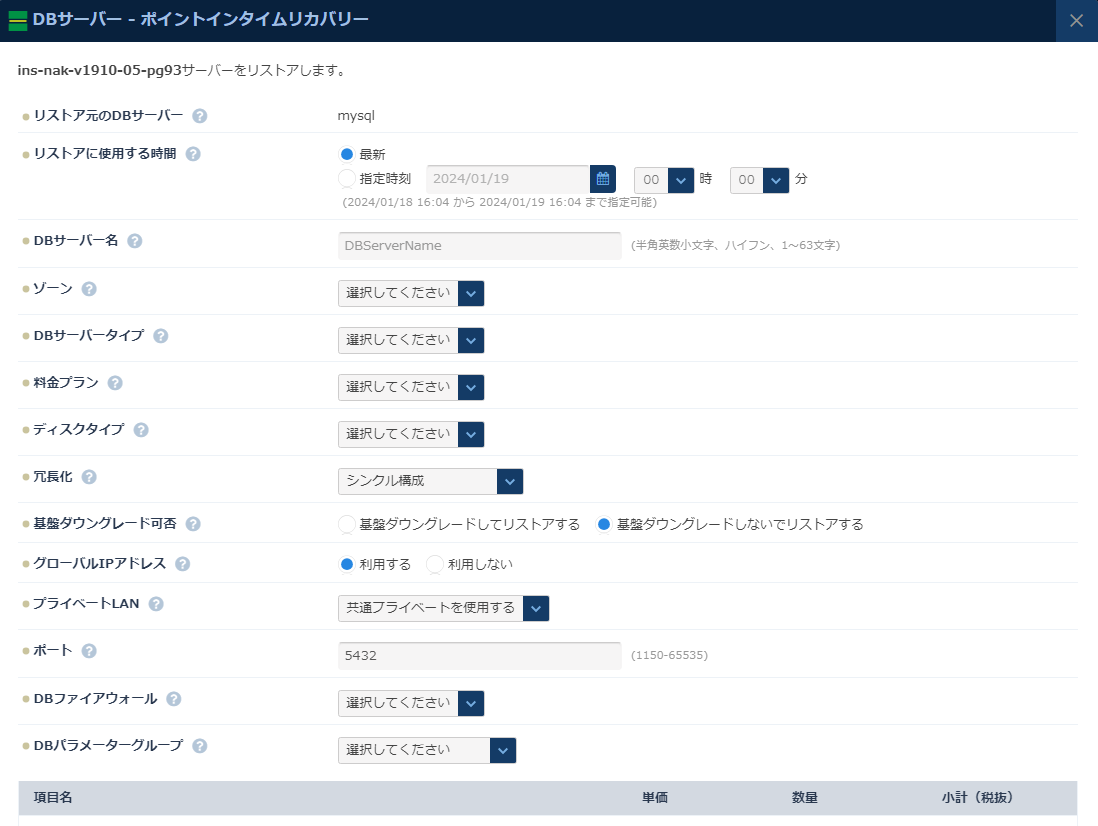Image resolution: width=1098 pixels, height=826 pixels.
Task: Open the date picker calendar icon
Action: [x=602, y=178]
